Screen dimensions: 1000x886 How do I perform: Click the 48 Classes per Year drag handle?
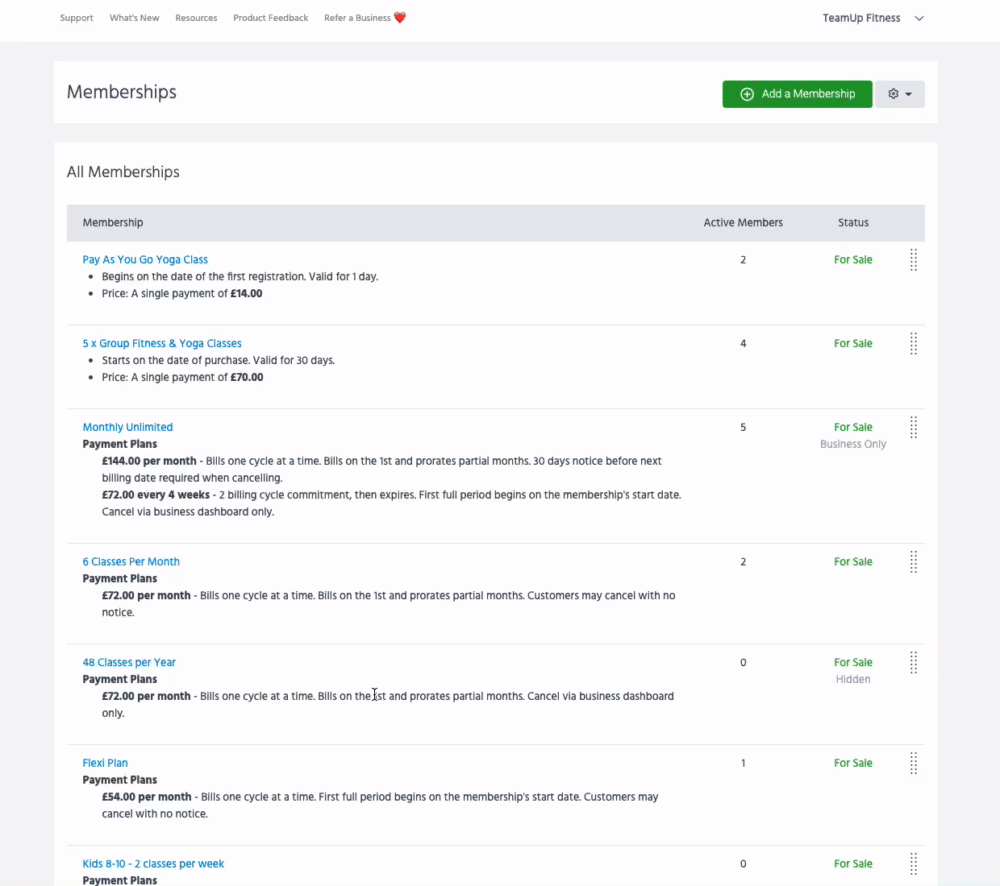(913, 663)
